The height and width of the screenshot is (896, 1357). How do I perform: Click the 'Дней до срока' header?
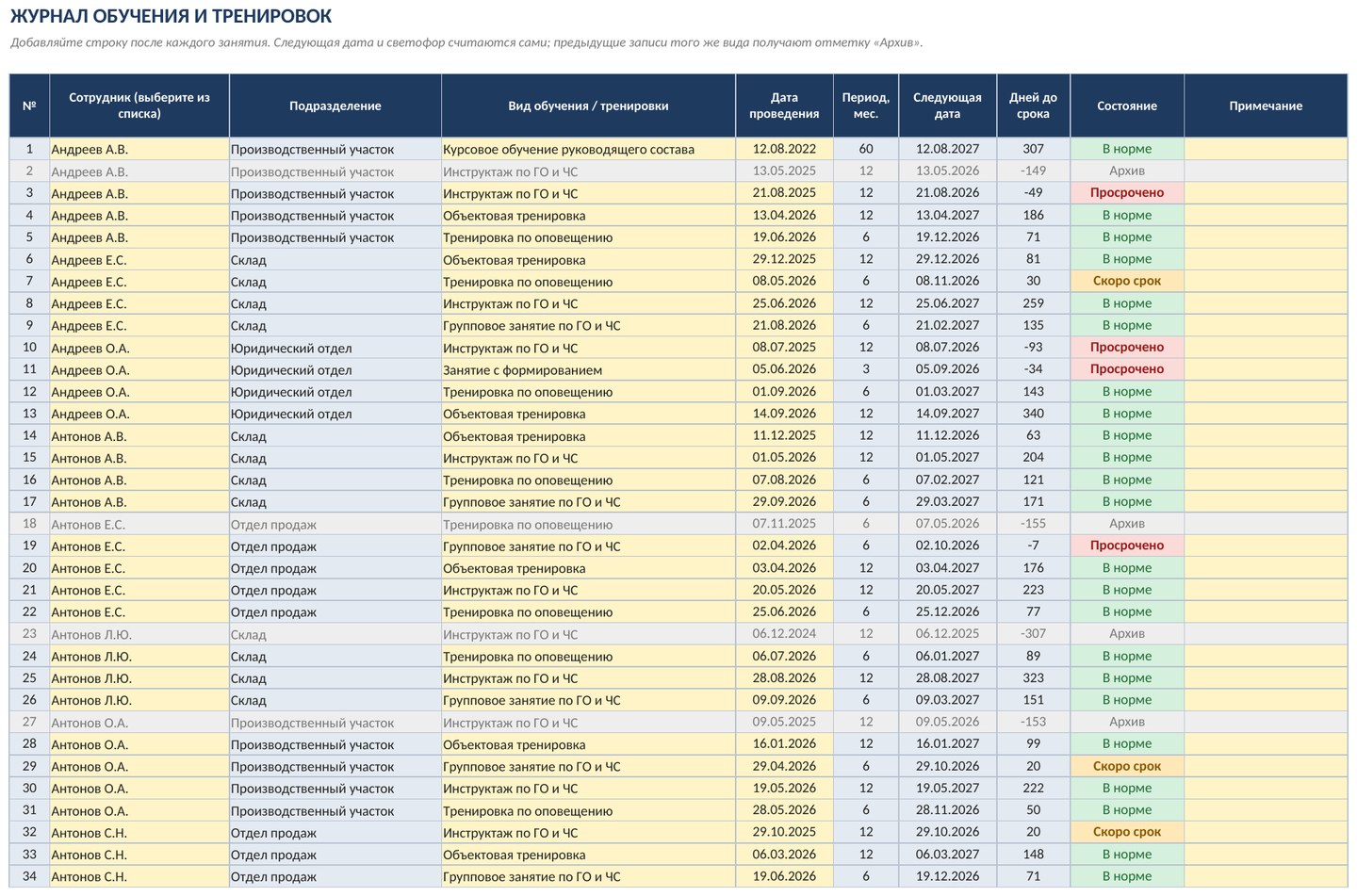1033,106
